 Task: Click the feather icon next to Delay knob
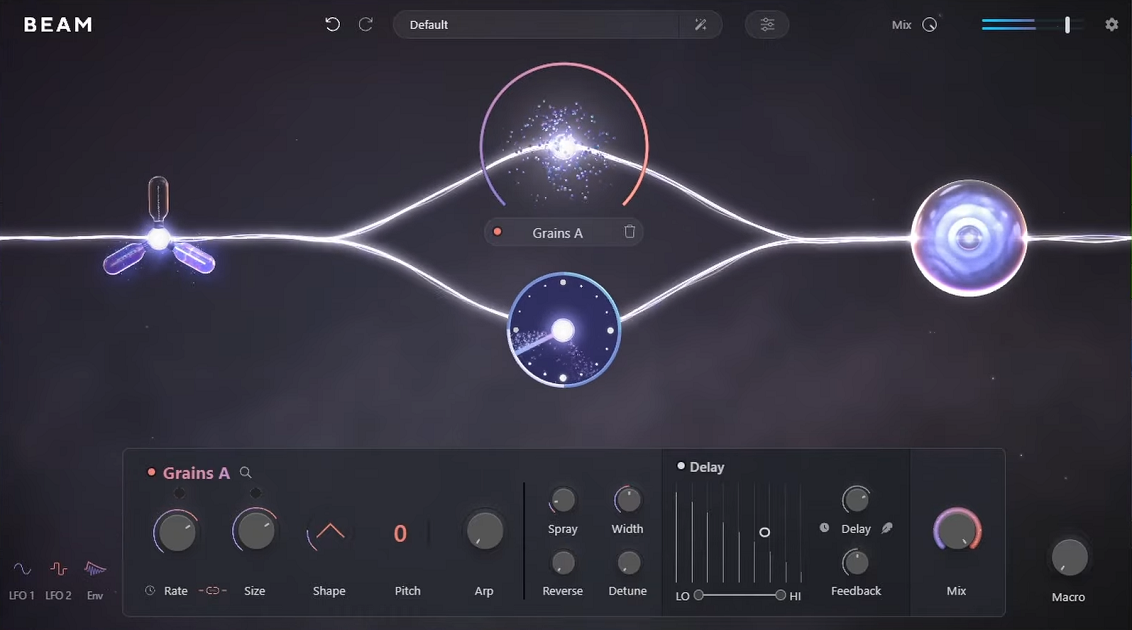point(886,528)
